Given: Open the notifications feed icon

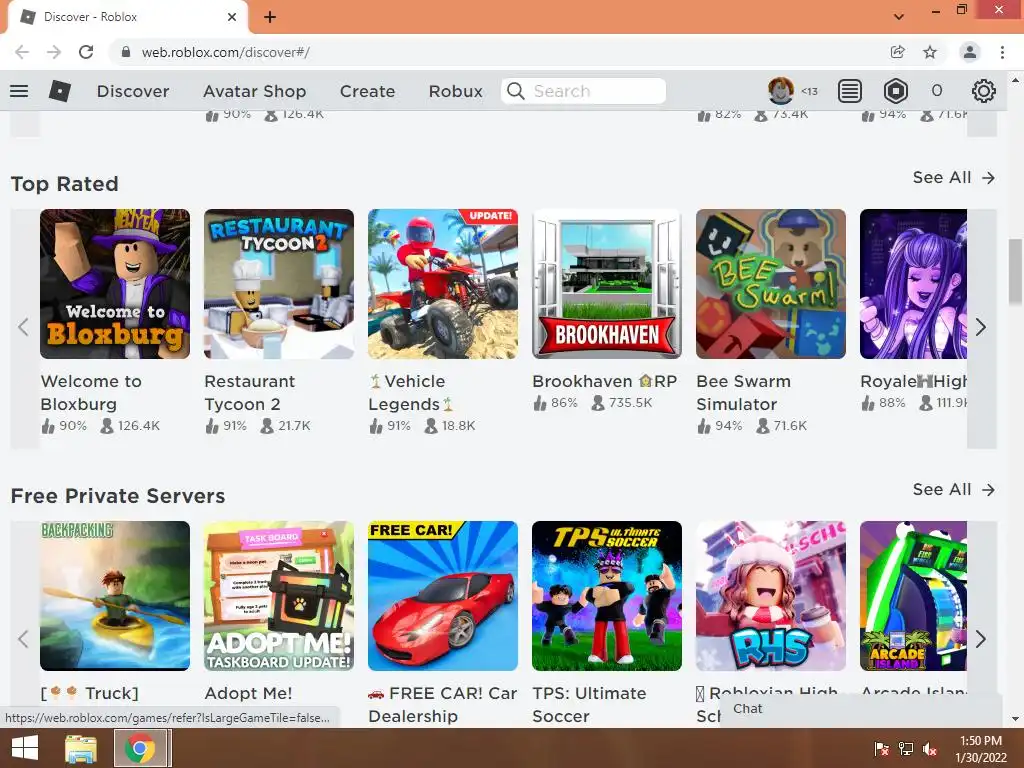Looking at the screenshot, I should (850, 91).
